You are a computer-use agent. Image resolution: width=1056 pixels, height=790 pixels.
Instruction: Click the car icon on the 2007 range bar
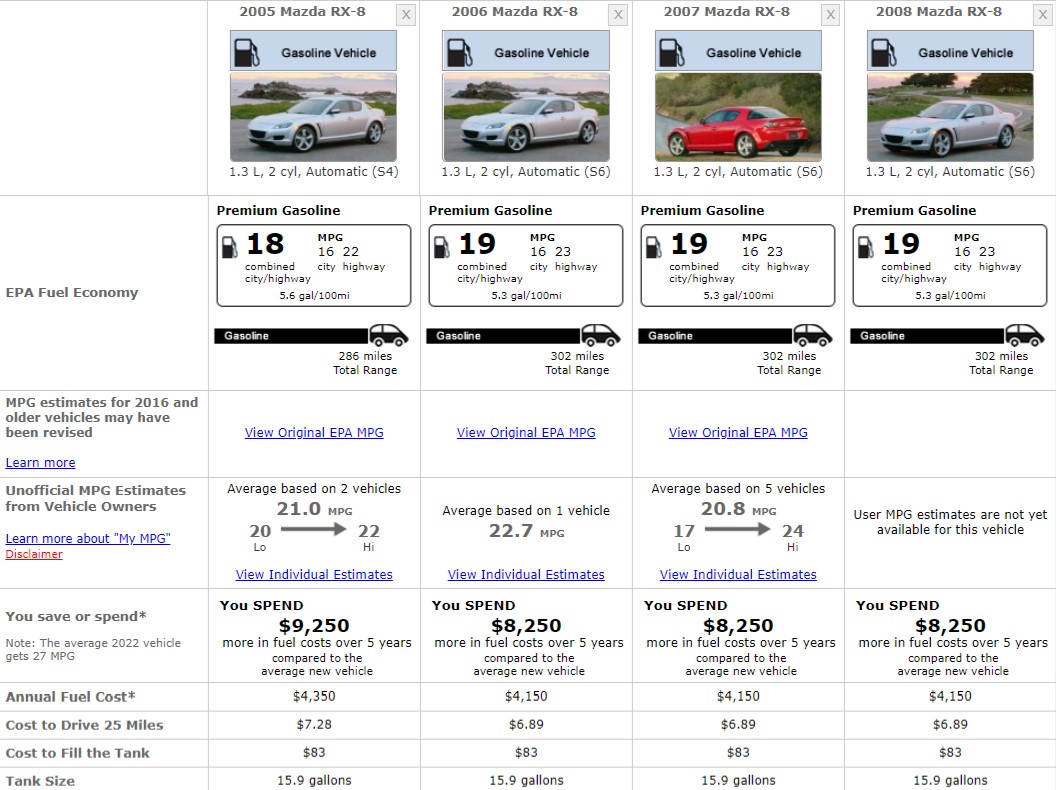pyautogui.click(x=813, y=335)
